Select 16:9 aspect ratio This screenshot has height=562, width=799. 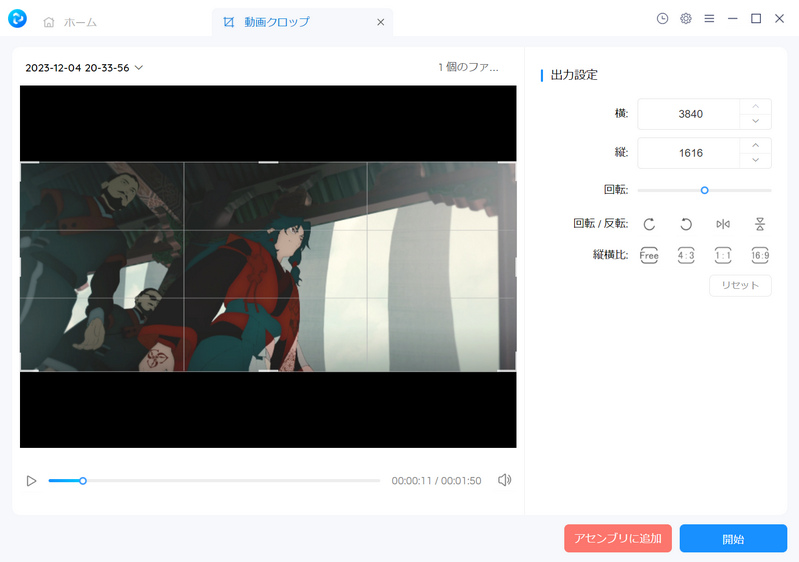760,255
